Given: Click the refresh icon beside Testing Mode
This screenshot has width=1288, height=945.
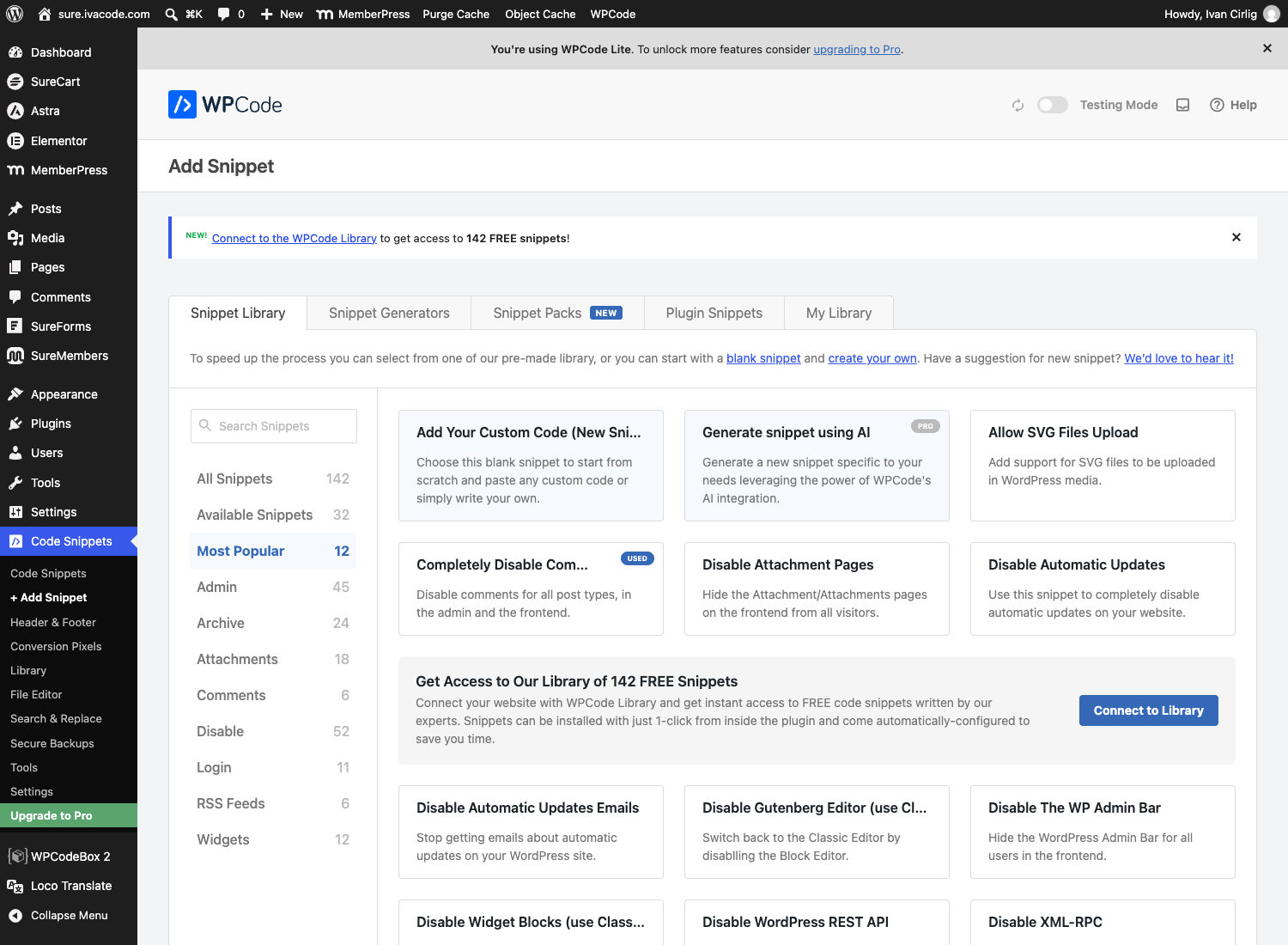Looking at the screenshot, I should click(x=1018, y=105).
